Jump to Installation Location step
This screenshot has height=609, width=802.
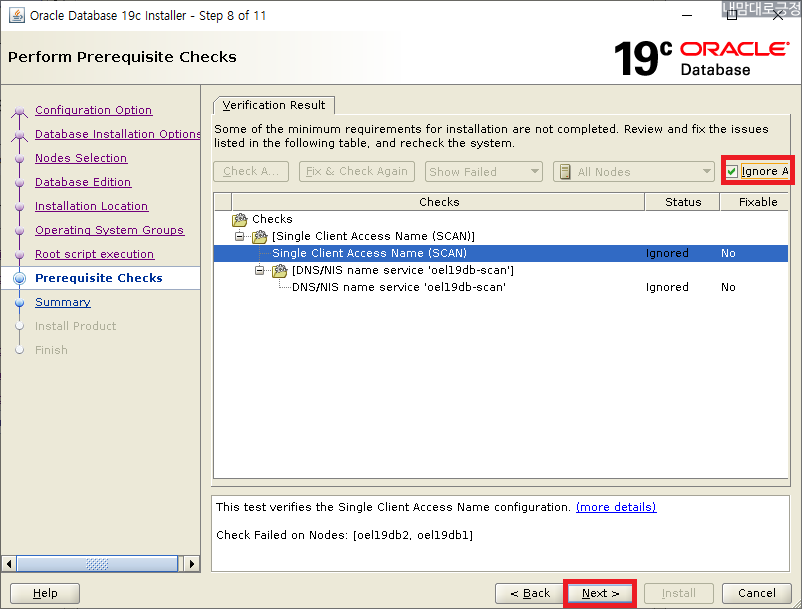click(92, 206)
